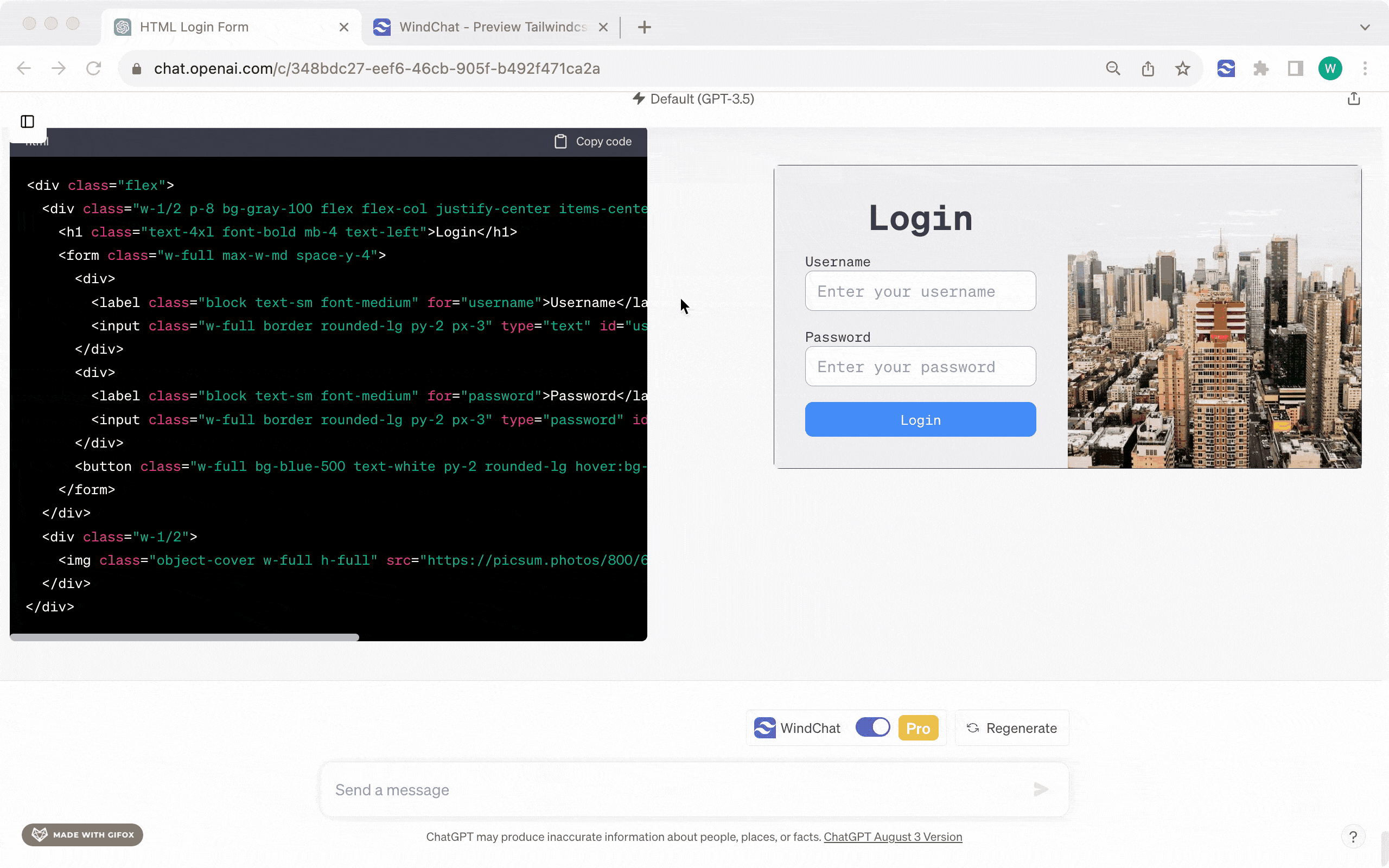Click the Send a message input field
This screenshot has height=868, width=1389.
(677, 790)
